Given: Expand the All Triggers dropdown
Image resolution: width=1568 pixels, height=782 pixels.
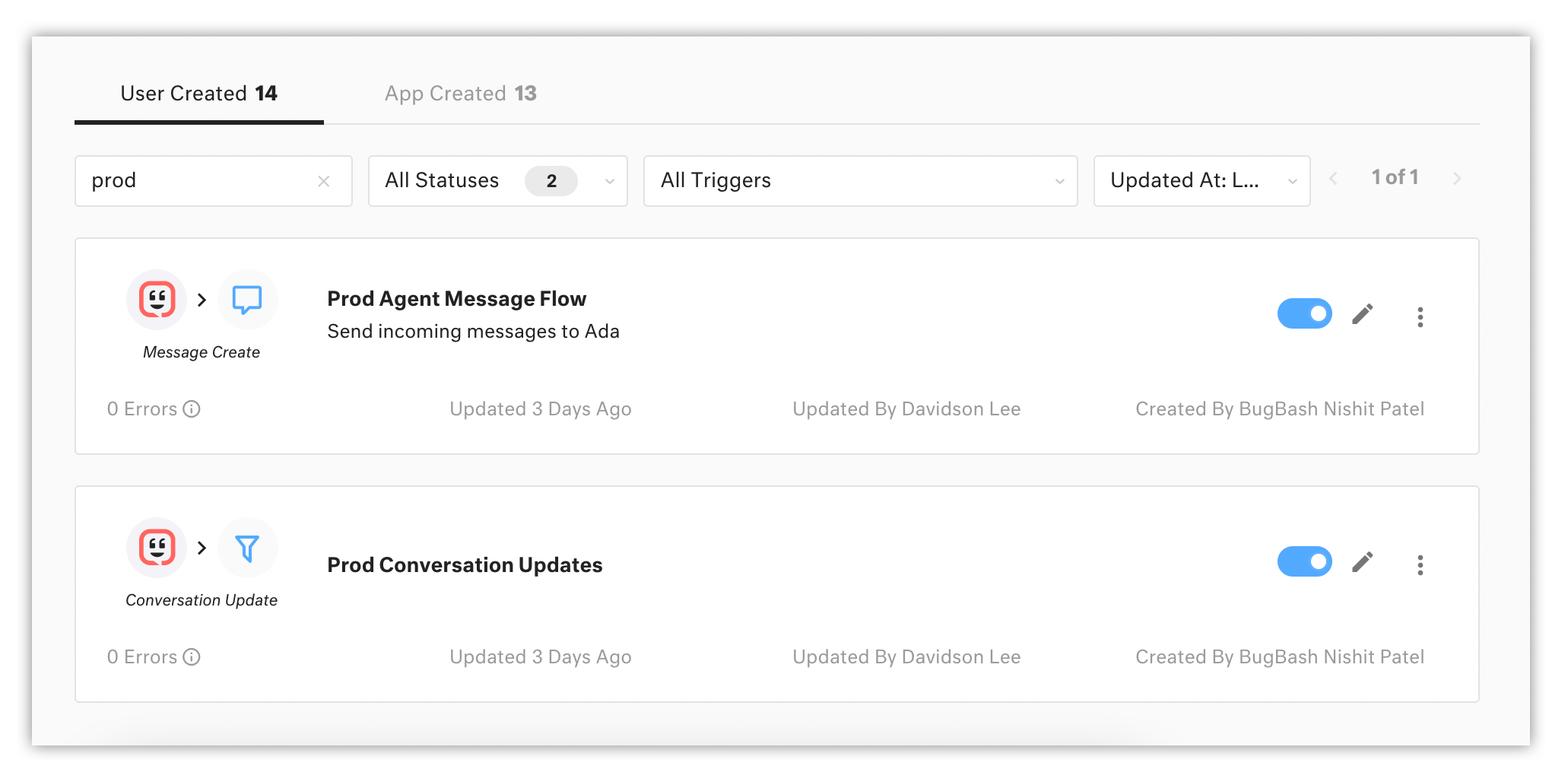Looking at the screenshot, I should (x=860, y=181).
